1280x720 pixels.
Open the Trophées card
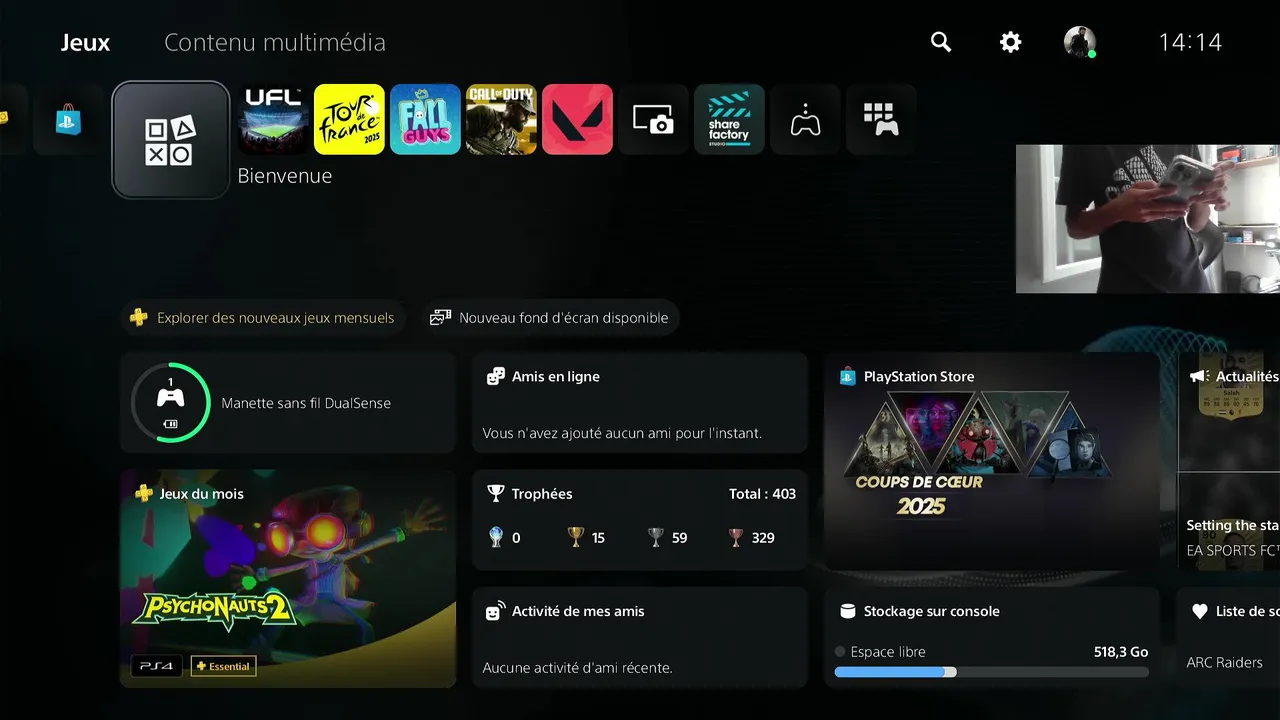[640, 520]
